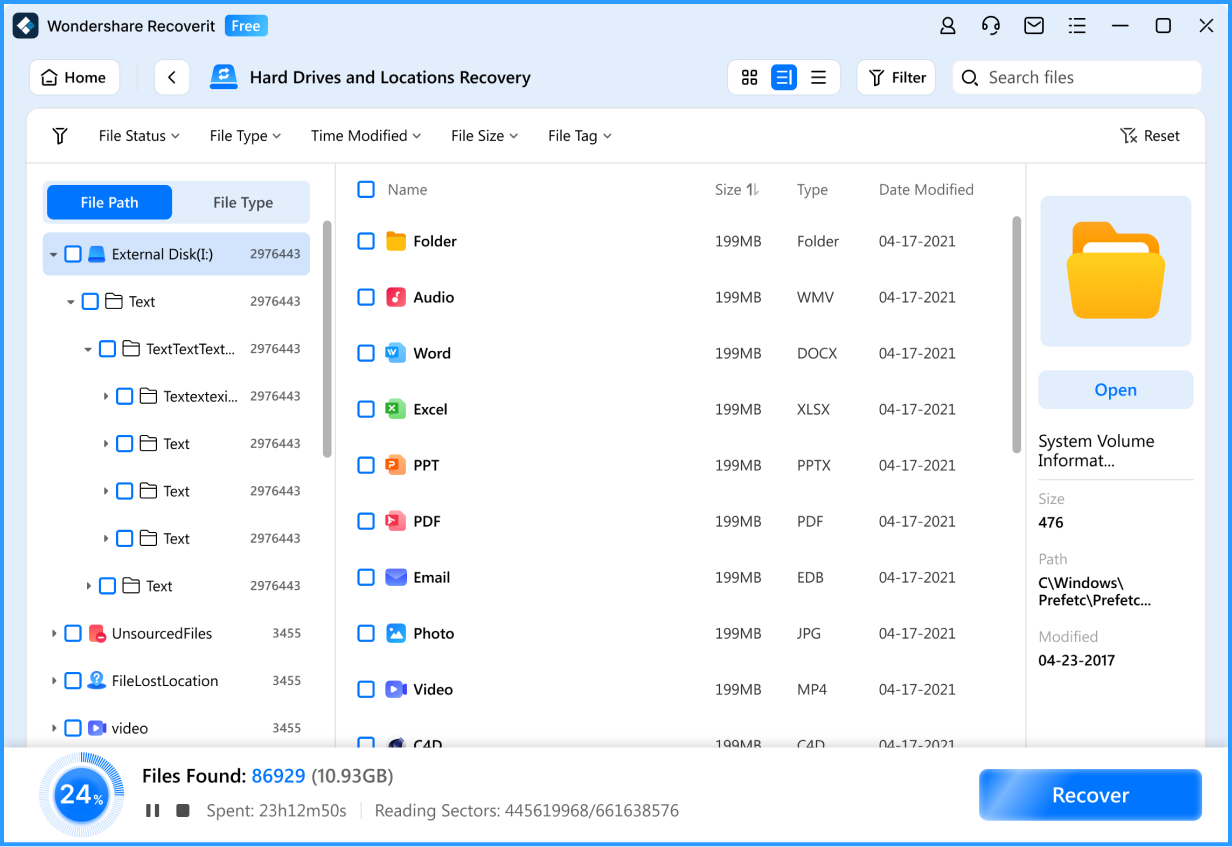Go to Home
1232x847 pixels.
click(74, 77)
